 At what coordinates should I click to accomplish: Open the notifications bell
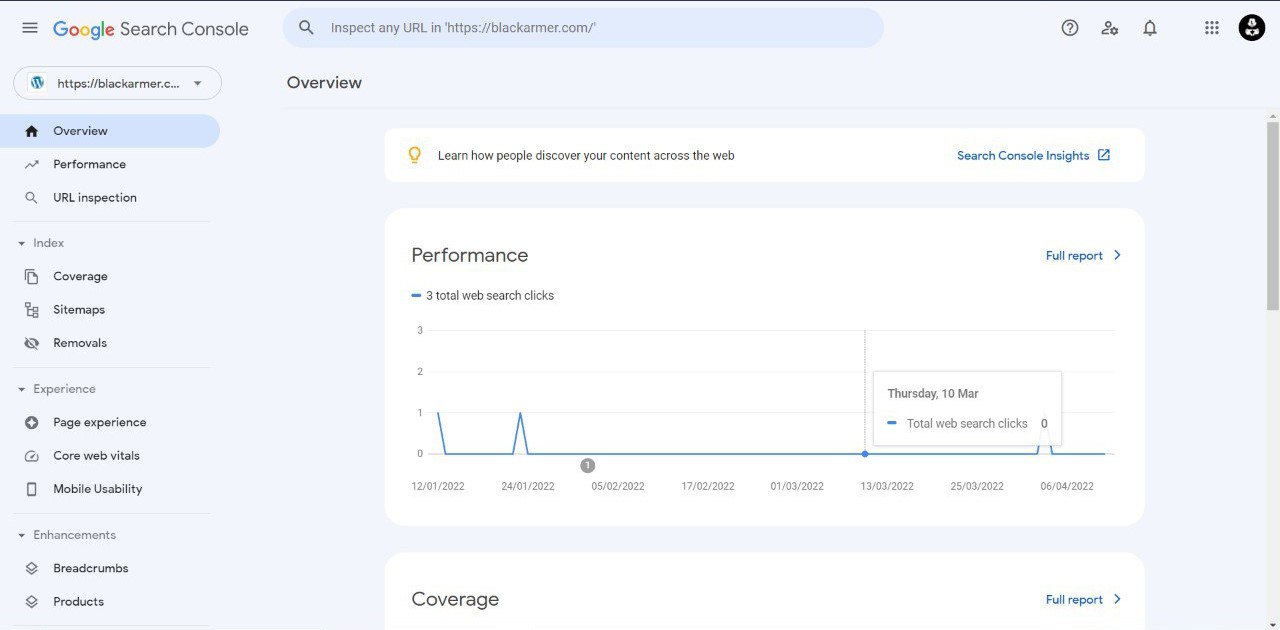tap(1150, 28)
